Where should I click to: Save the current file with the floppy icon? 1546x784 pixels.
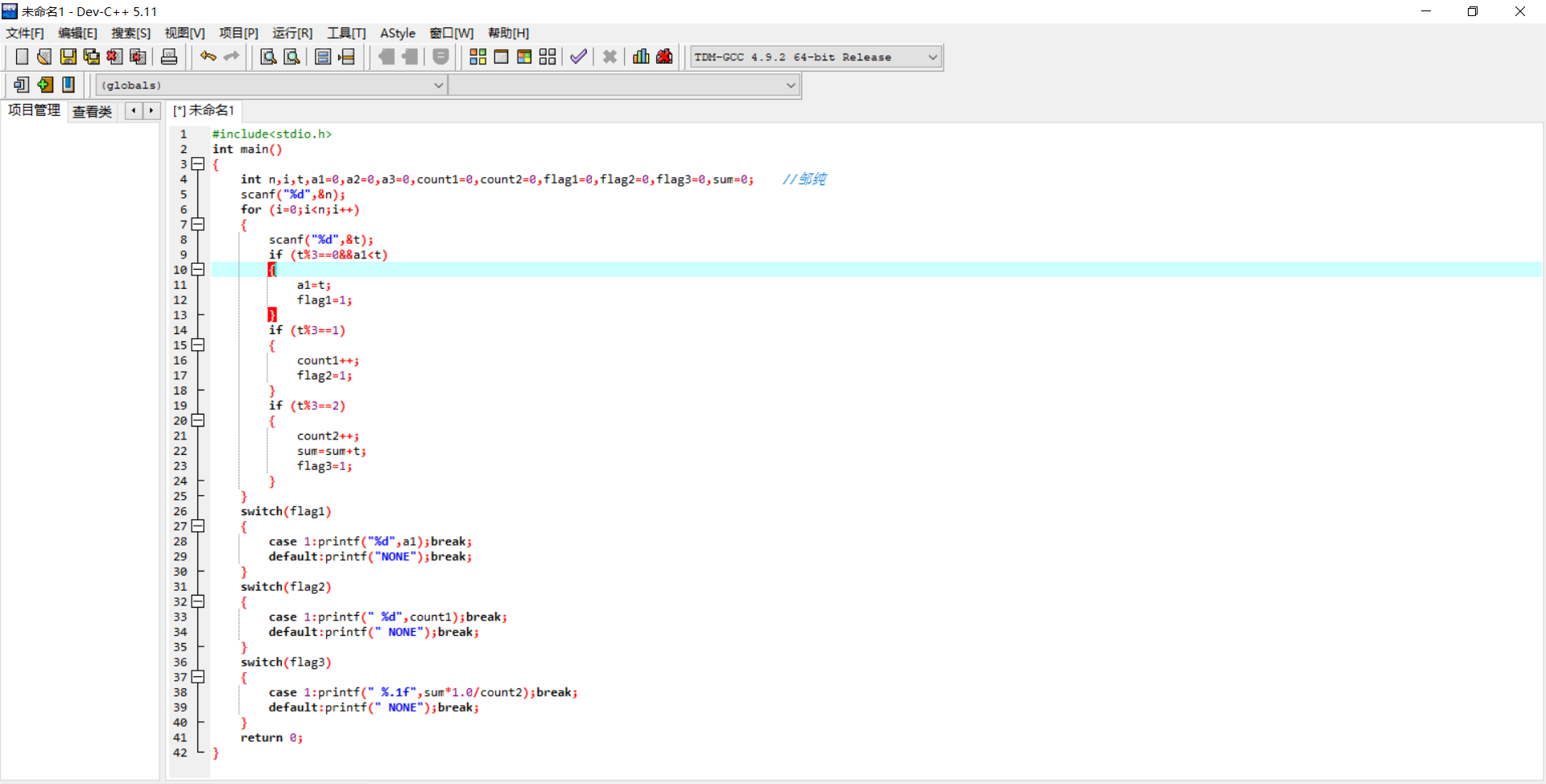68,56
